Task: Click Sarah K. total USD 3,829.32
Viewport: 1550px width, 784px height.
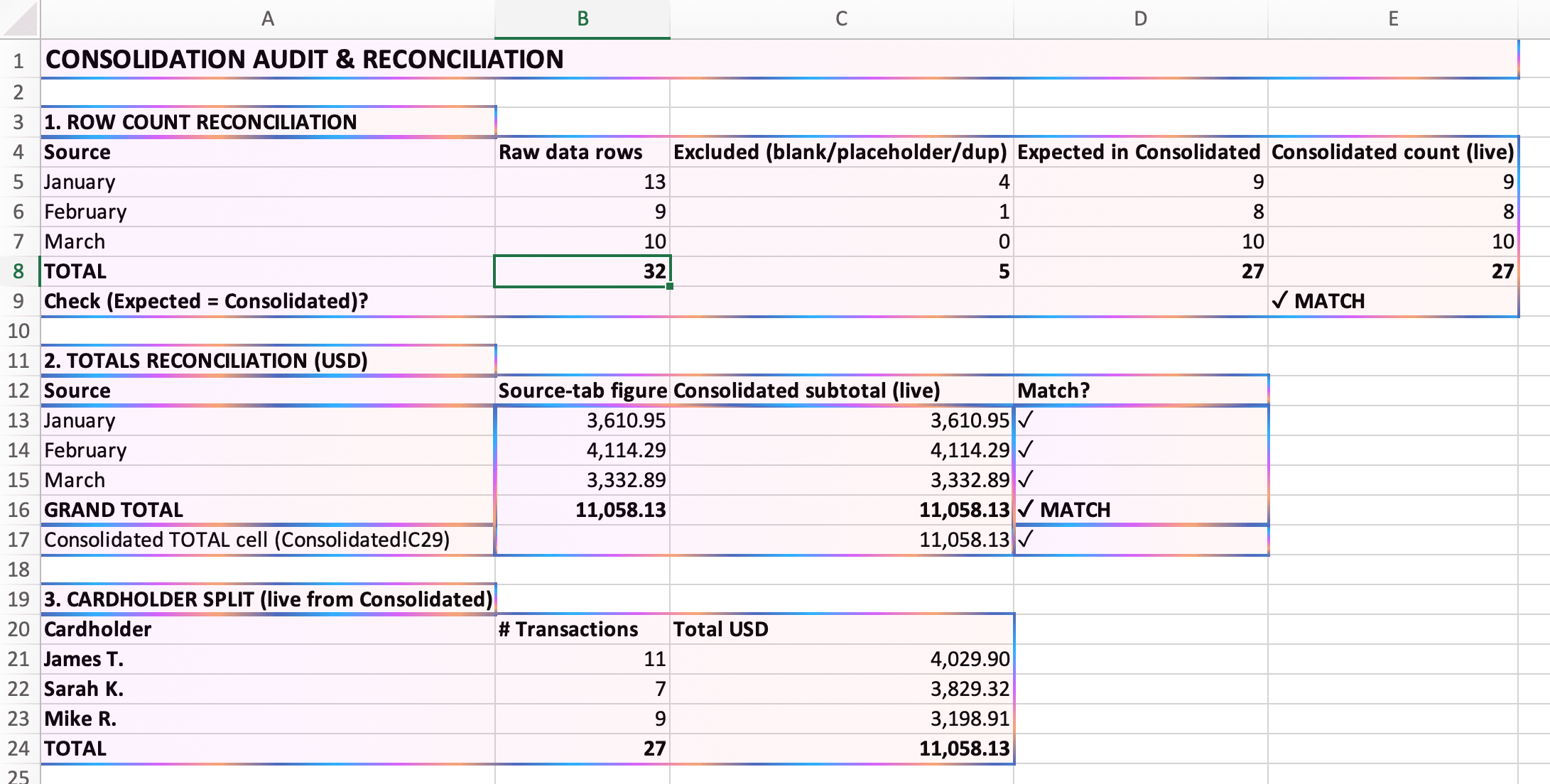Action: [x=841, y=689]
